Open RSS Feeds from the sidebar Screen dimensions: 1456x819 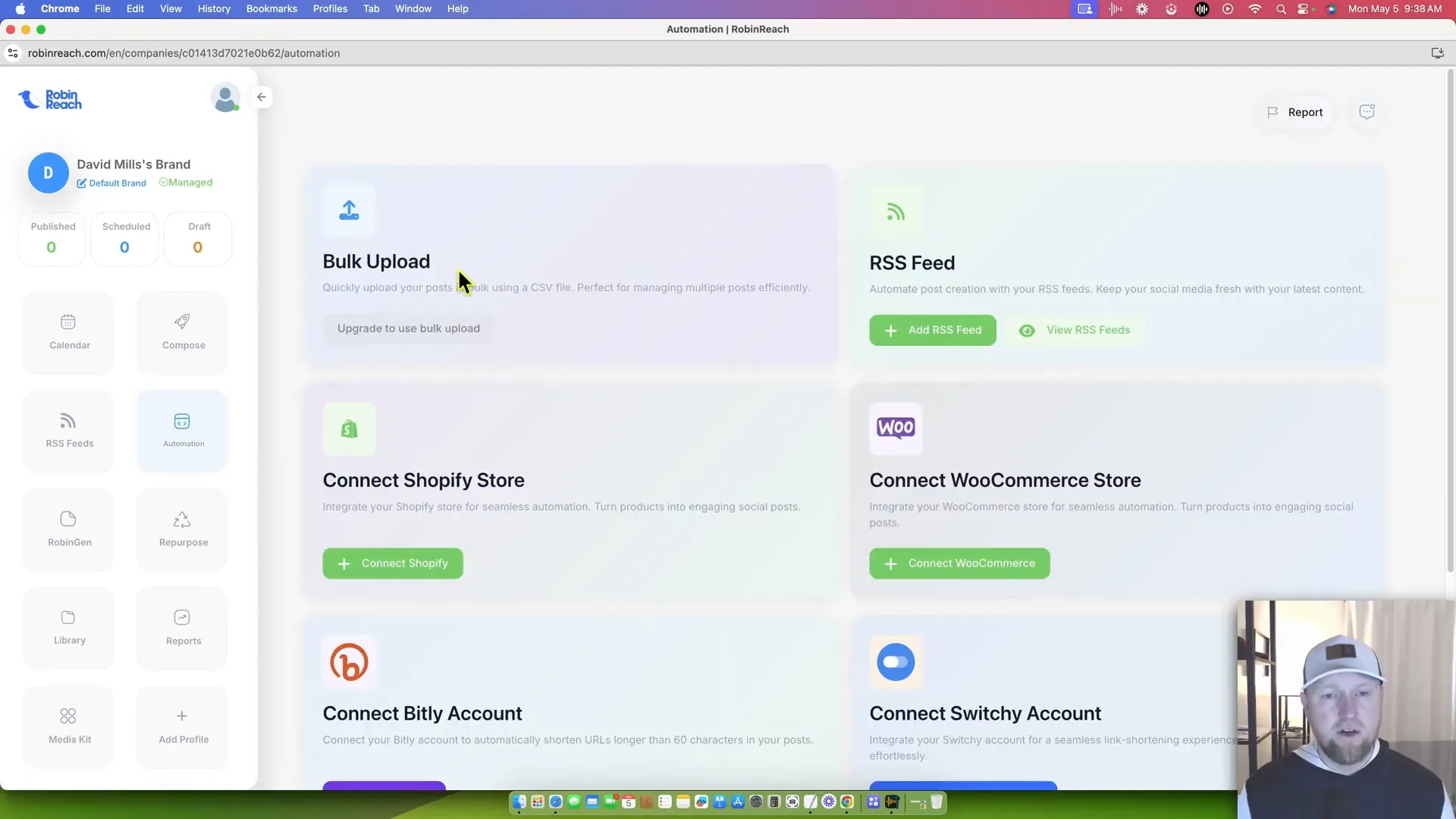pyautogui.click(x=69, y=431)
